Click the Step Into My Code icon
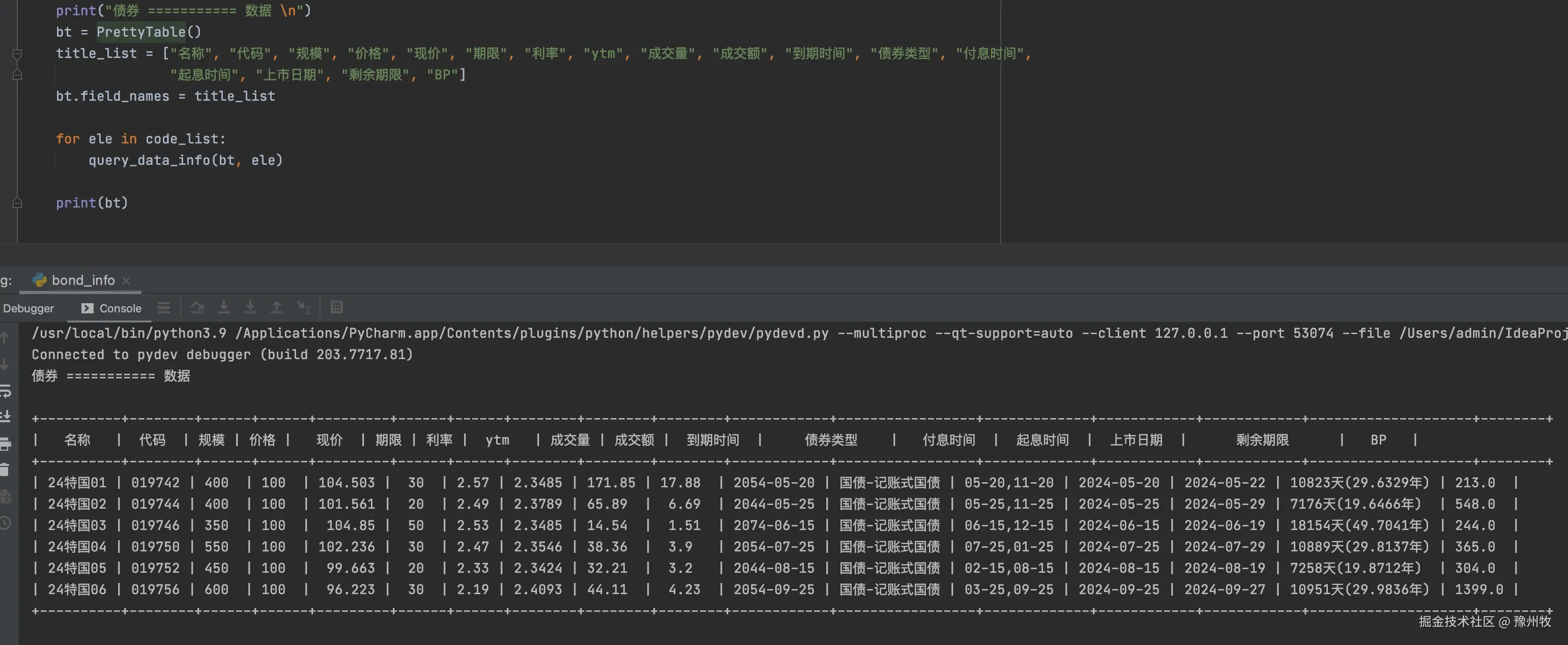 click(x=250, y=308)
